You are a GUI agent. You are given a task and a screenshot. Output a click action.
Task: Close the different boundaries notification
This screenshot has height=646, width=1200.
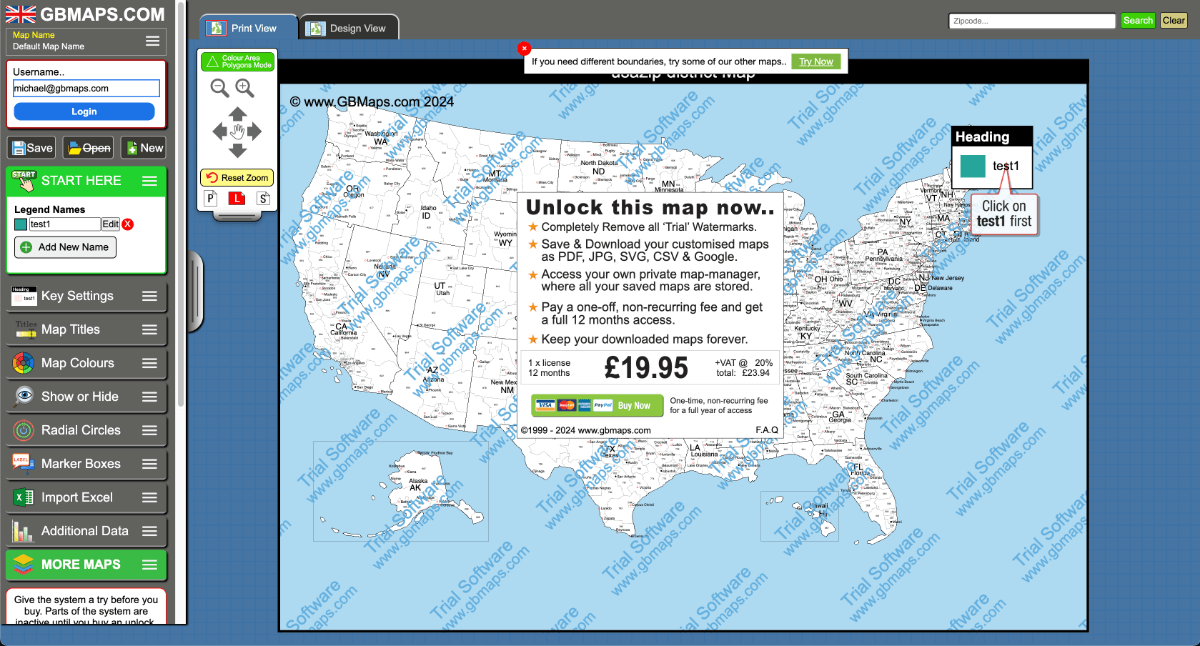(524, 48)
